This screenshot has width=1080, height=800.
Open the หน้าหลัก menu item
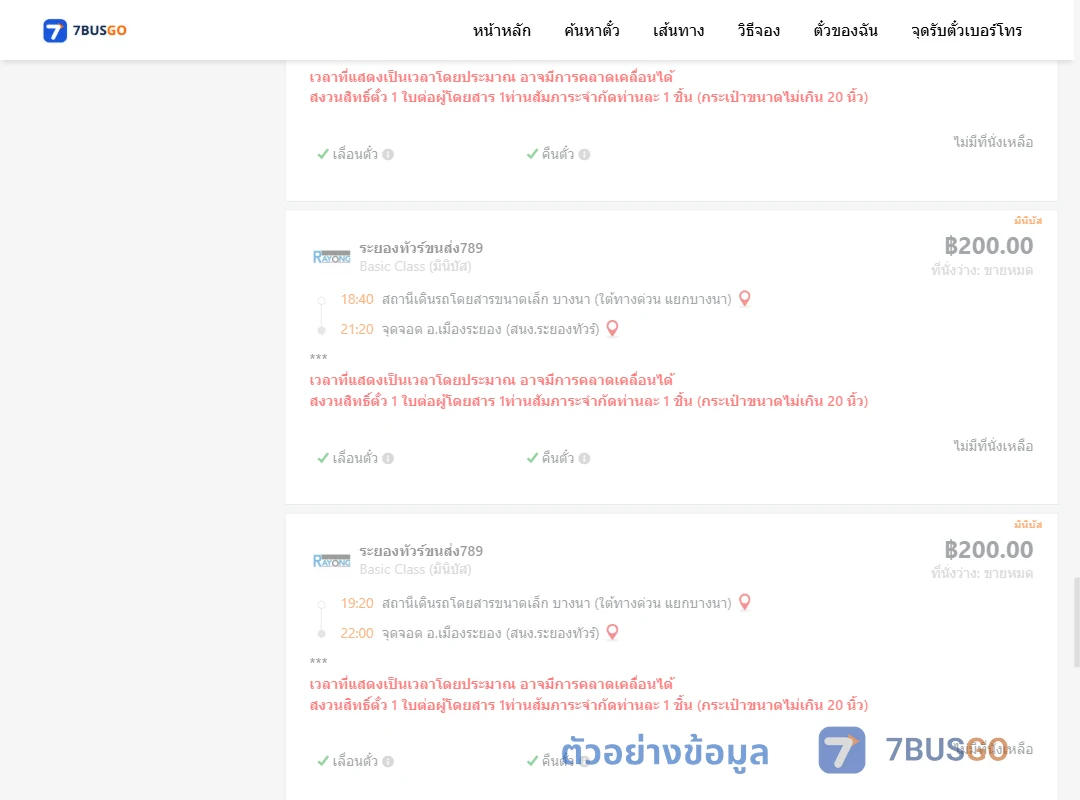point(501,30)
